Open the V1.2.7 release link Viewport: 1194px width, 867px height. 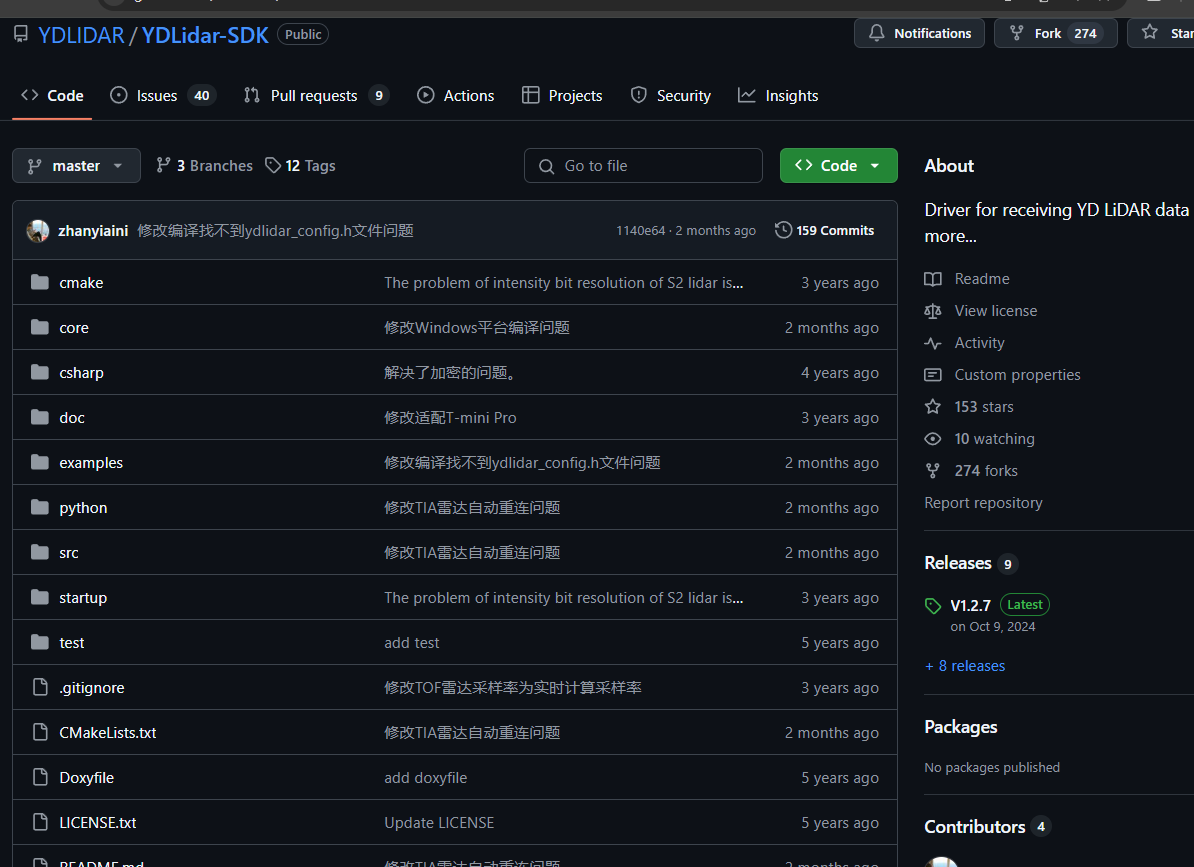pyautogui.click(x=970, y=606)
